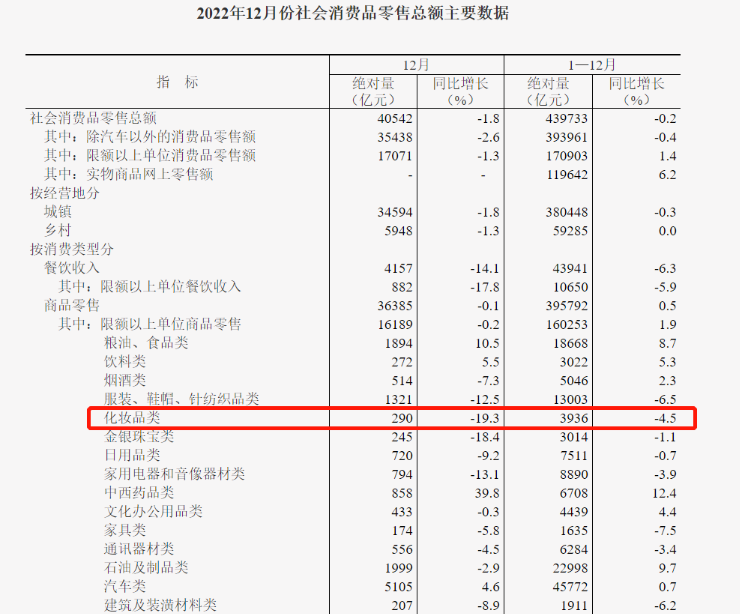740x614 pixels.
Task: Click the row label 限额以上单位商品零售
Action: [x=170, y=324]
